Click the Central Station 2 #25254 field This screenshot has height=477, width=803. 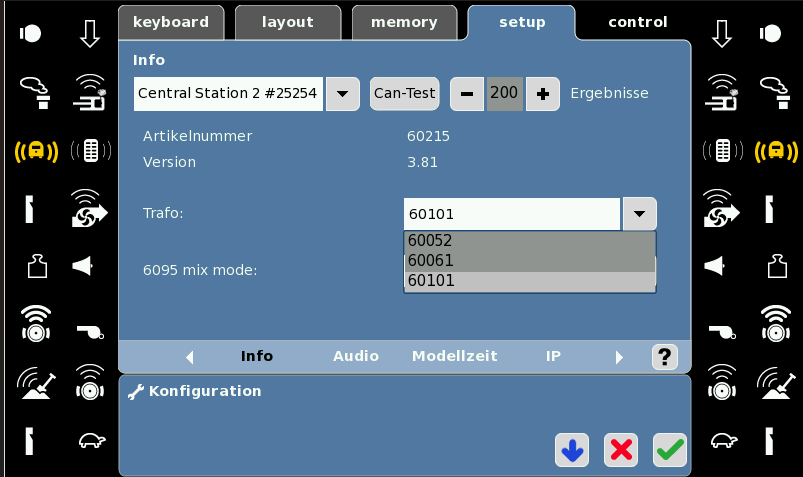(x=228, y=94)
